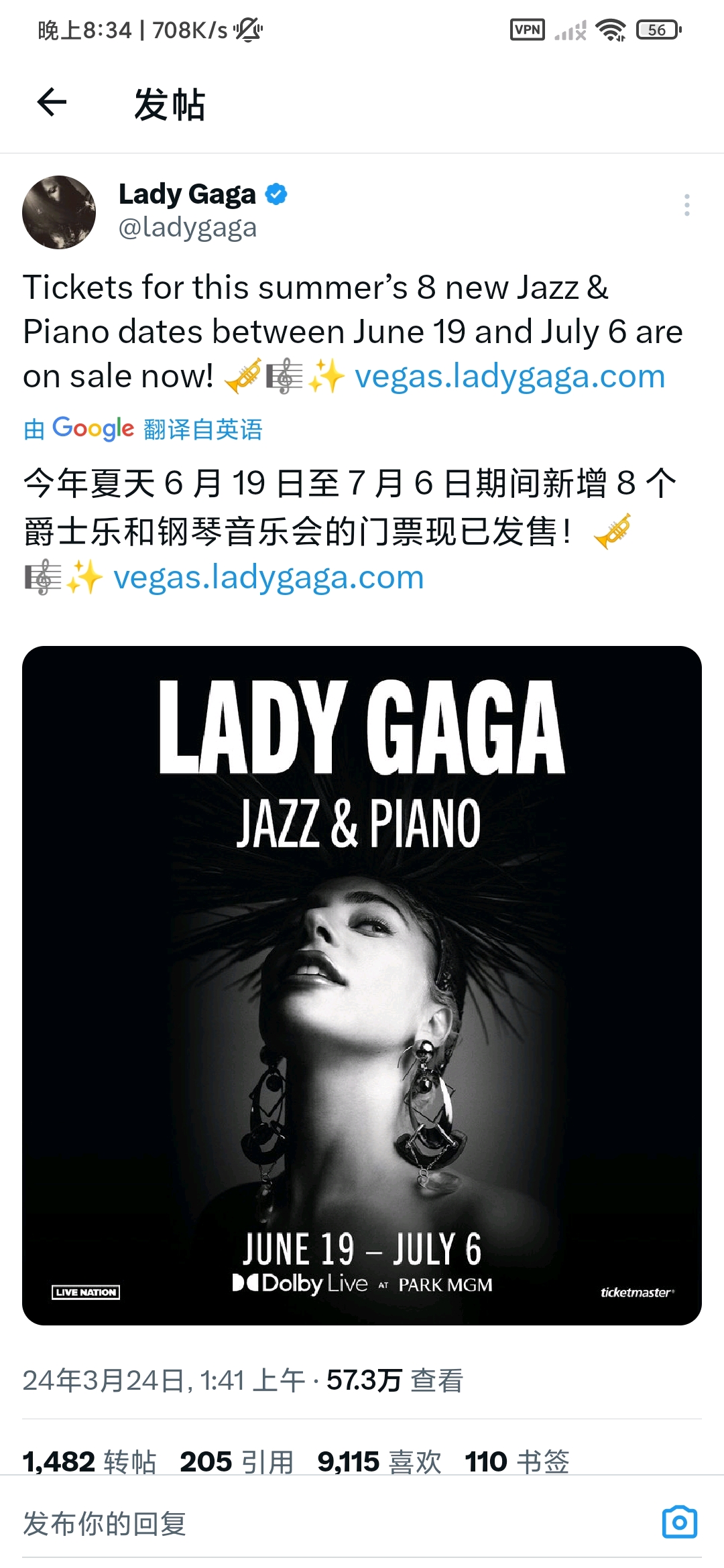Tap the battery indicator icon

[x=658, y=30]
